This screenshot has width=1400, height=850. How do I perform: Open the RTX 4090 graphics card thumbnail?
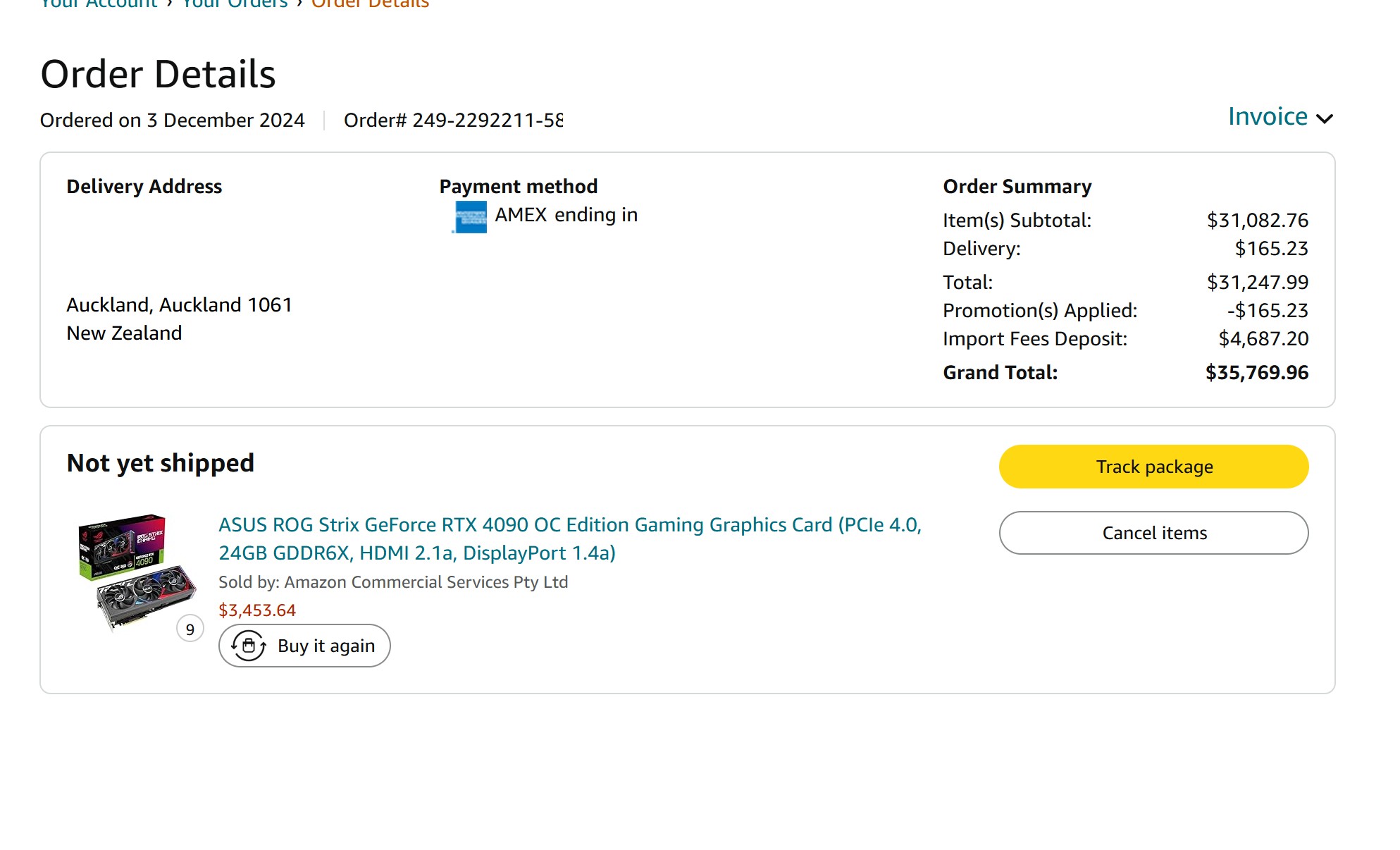tap(137, 571)
